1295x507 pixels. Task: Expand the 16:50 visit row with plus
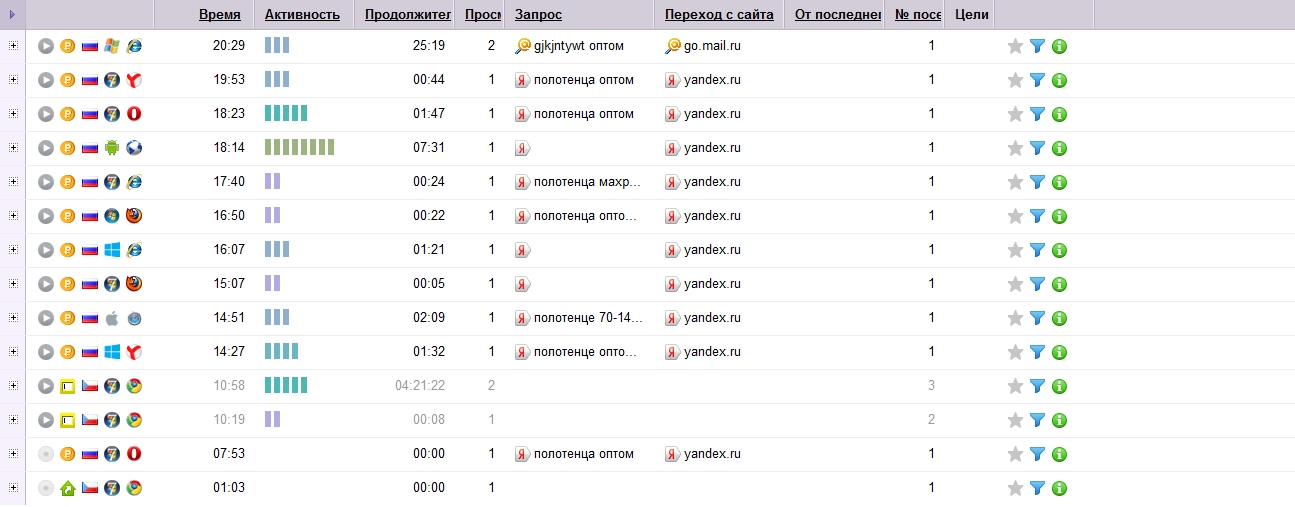[x=13, y=216]
